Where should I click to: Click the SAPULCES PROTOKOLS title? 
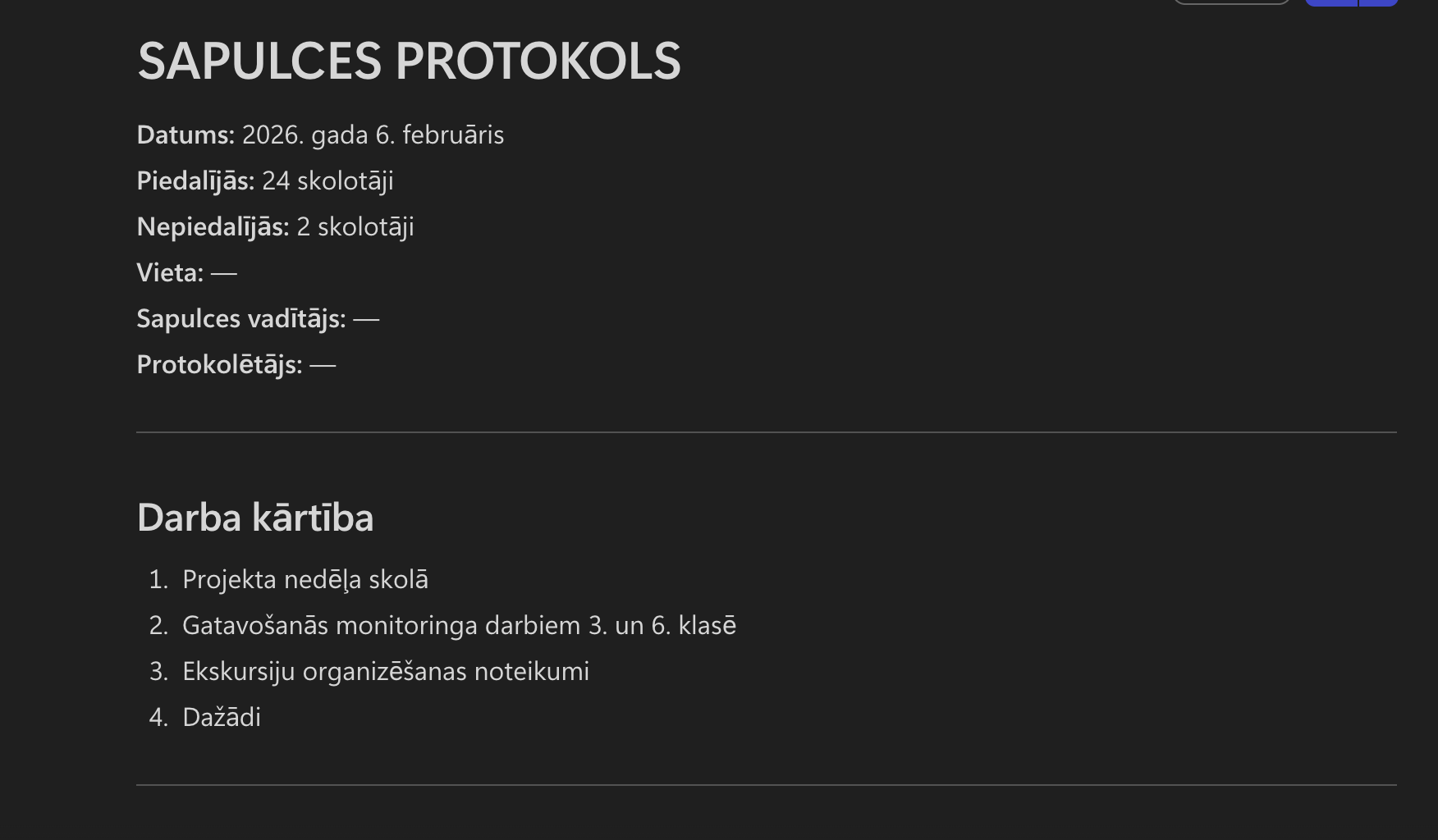click(409, 61)
